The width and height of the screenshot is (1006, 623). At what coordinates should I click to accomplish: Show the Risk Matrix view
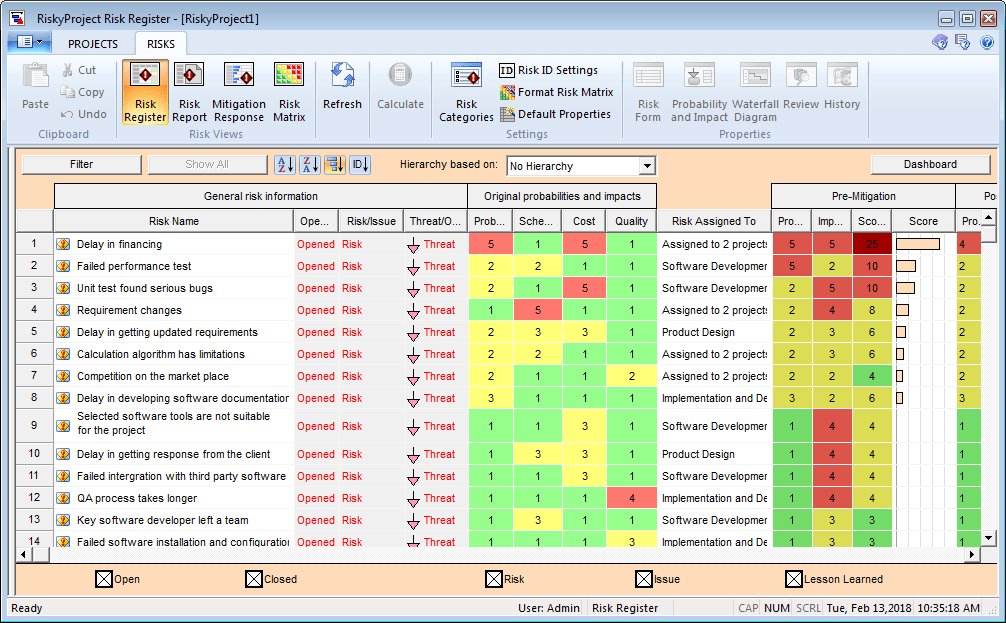(288, 90)
